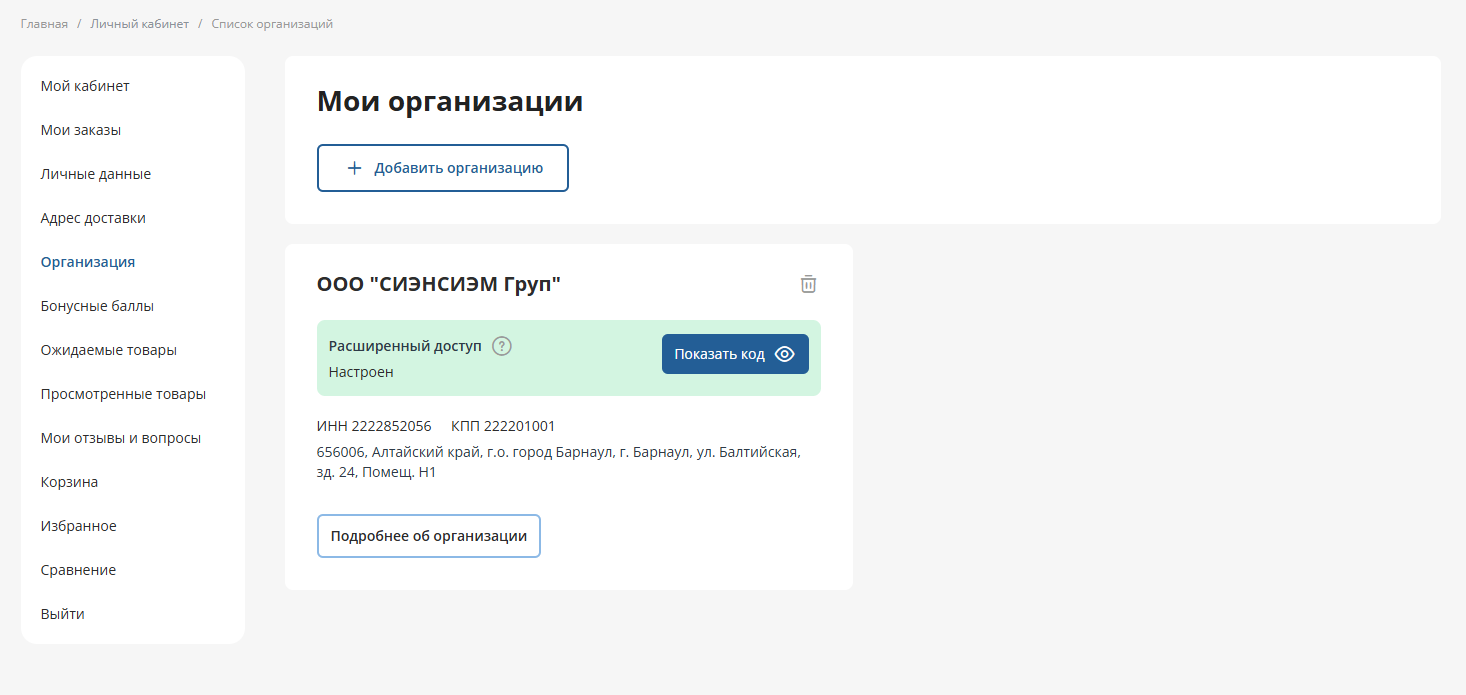Screen dimensions: 1466x695
Task: Go to Мои заказы section
Action: (81, 130)
